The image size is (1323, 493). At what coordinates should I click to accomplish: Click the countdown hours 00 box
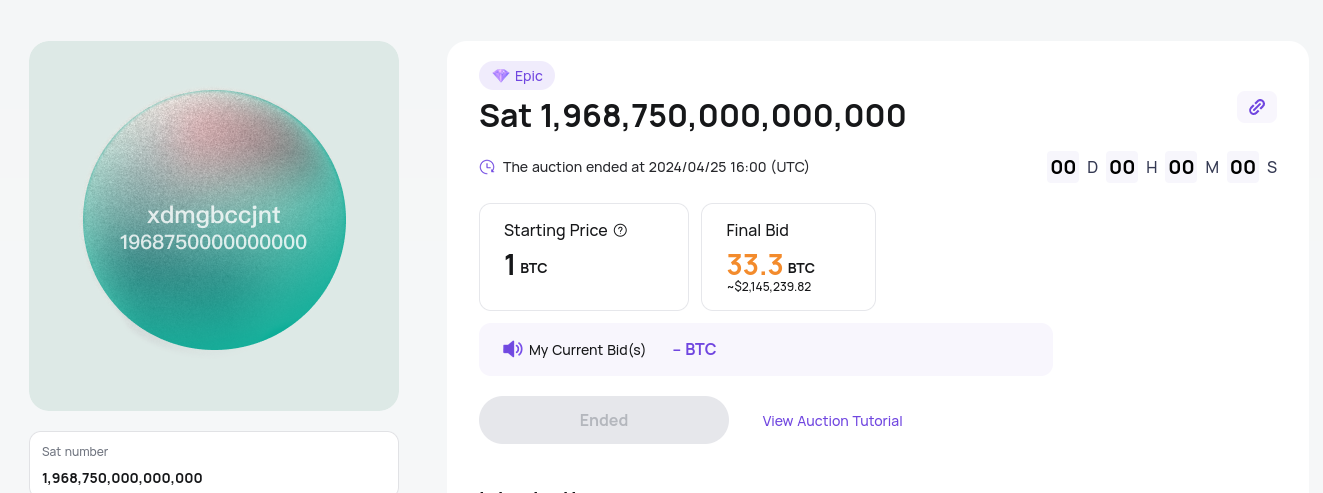(x=1122, y=167)
